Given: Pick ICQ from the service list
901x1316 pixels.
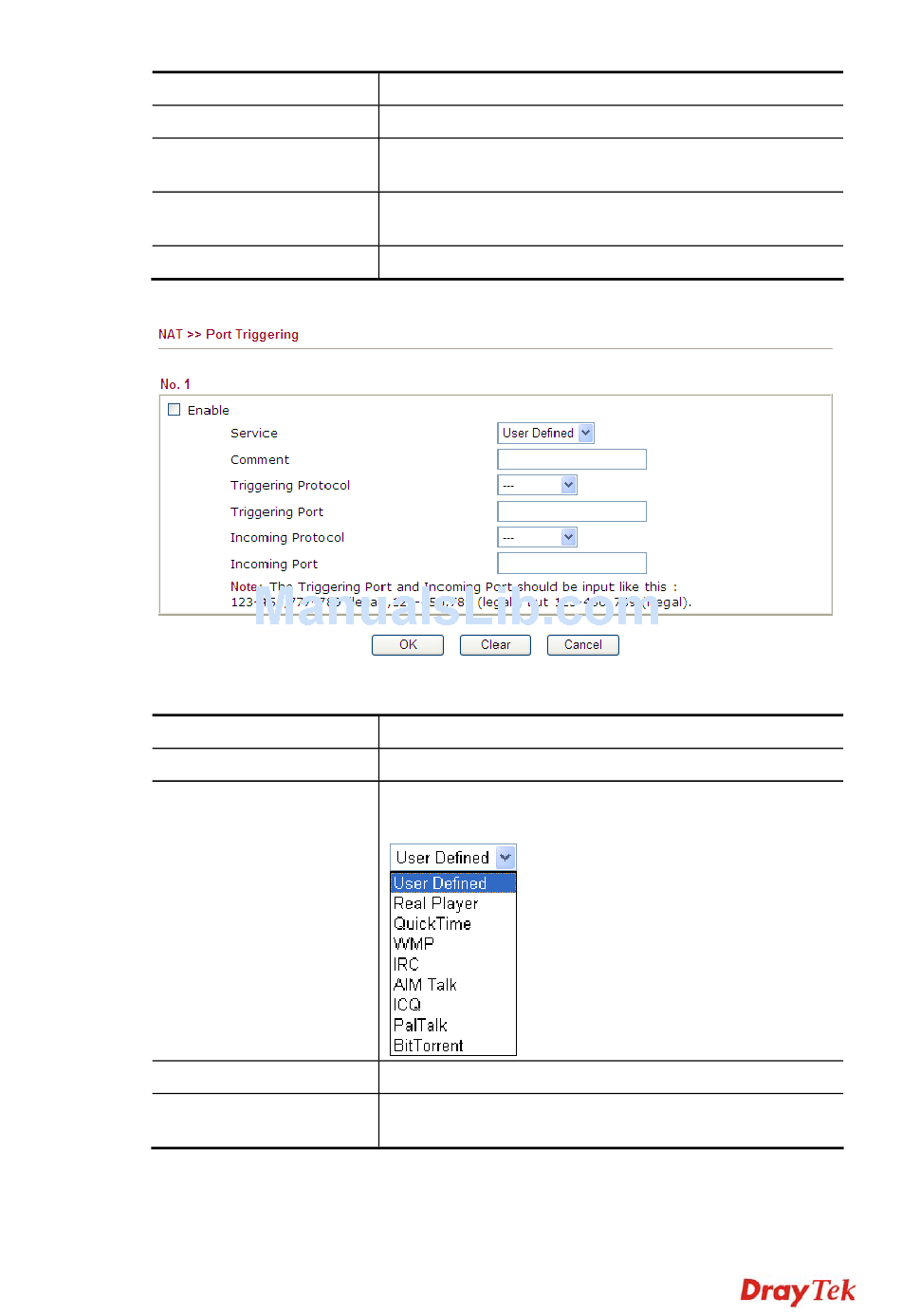Looking at the screenshot, I should tap(453, 1005).
